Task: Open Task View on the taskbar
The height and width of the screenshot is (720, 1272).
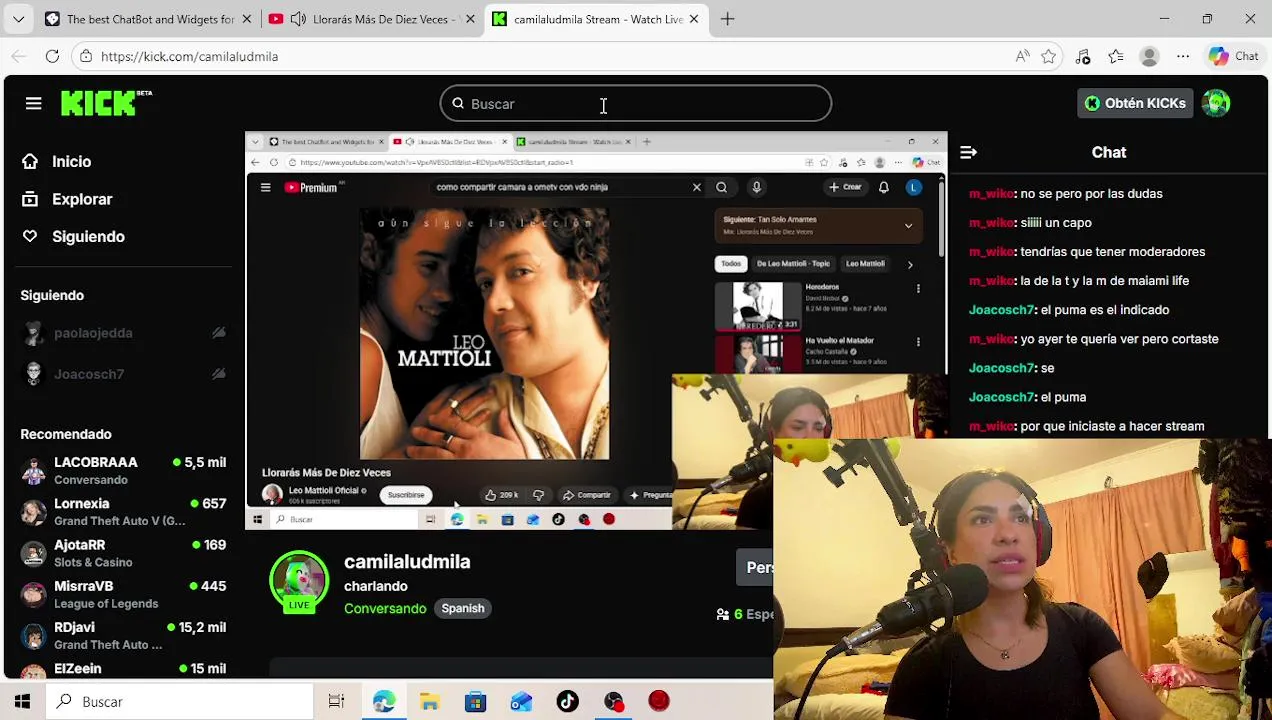Action: point(336,702)
